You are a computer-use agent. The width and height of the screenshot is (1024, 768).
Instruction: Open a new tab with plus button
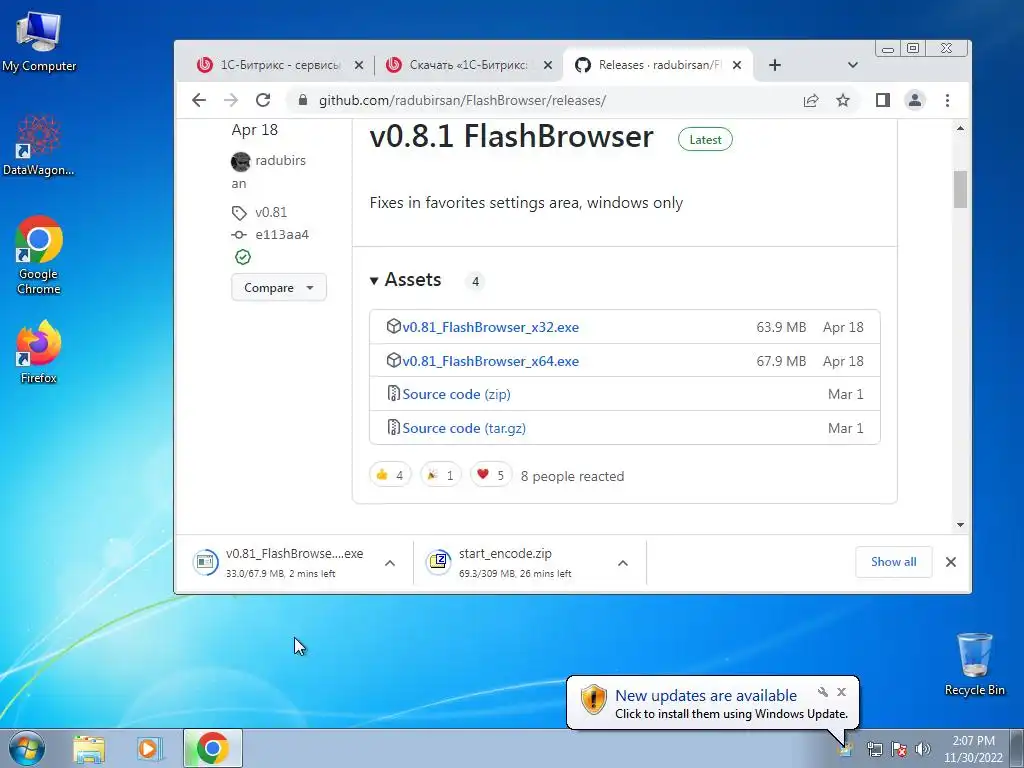(x=775, y=65)
